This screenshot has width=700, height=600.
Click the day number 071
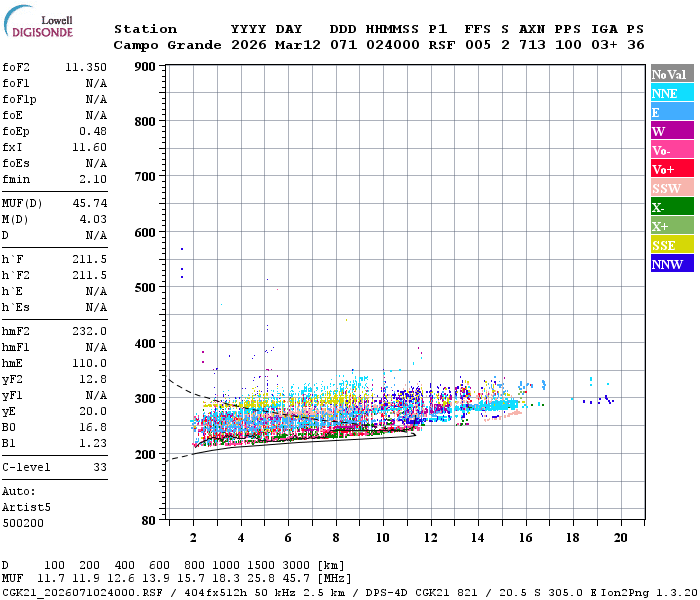coord(343,45)
